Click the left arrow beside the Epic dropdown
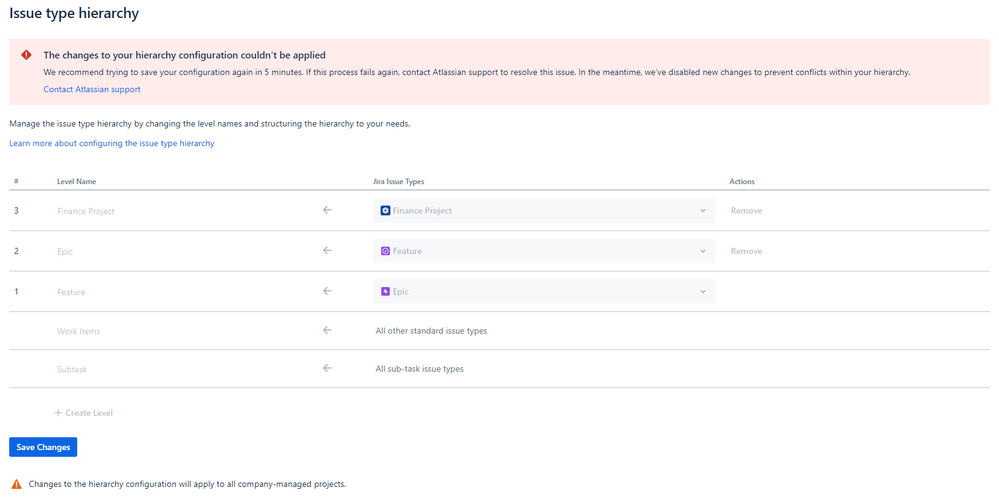 (327, 290)
